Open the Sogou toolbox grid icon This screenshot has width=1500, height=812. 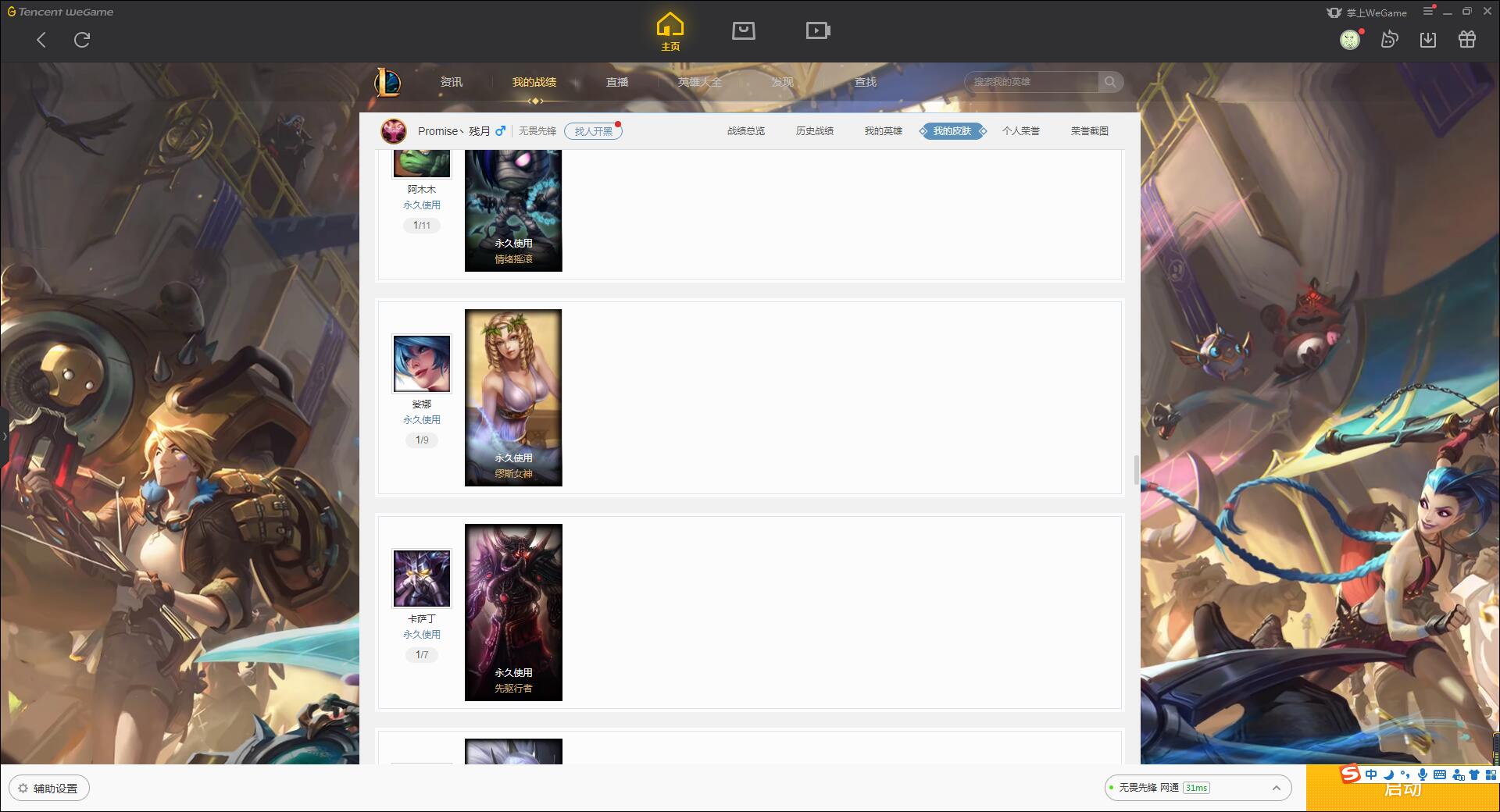(1491, 775)
